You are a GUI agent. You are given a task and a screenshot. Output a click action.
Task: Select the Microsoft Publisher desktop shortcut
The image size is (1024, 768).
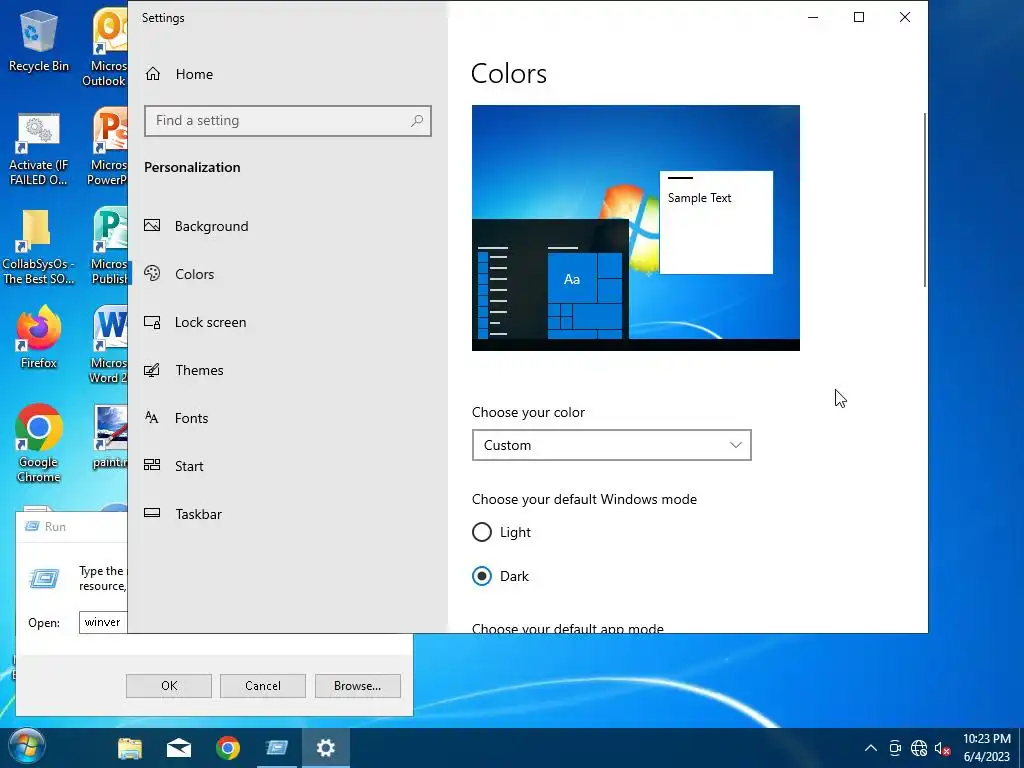(x=109, y=246)
